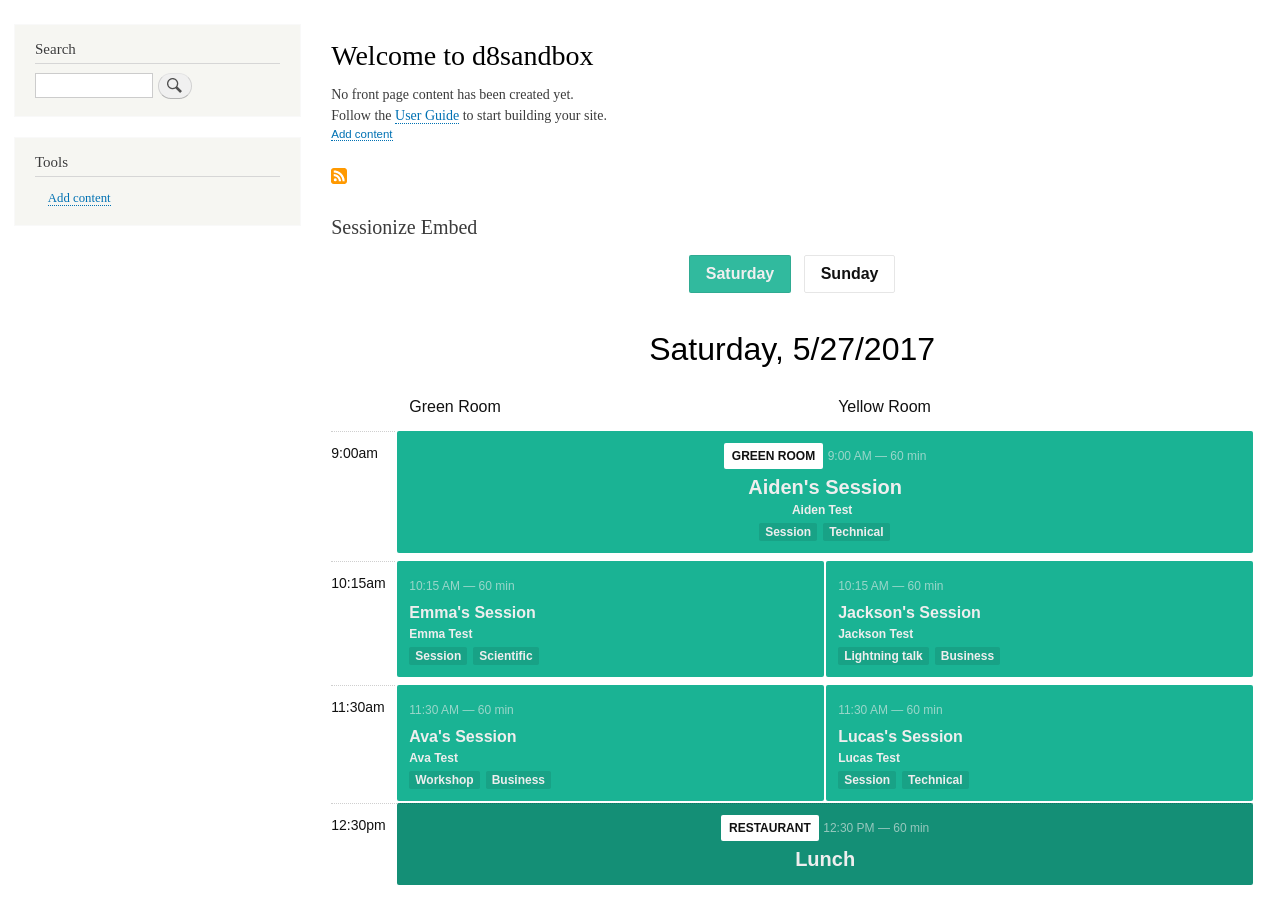Image resolution: width=1267 pixels, height=899 pixels.
Task: Switch to the Saturday schedule tab
Action: click(739, 272)
